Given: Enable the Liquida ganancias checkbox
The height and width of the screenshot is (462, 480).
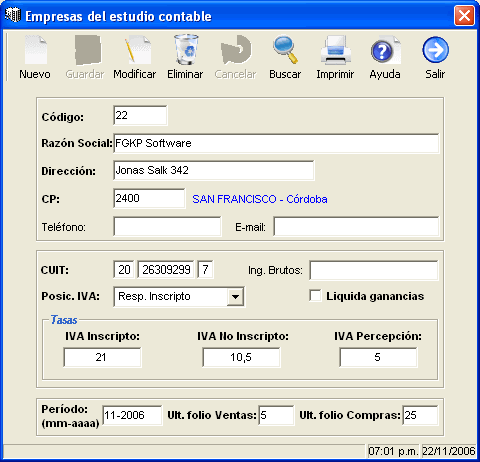Looking at the screenshot, I should [315, 296].
